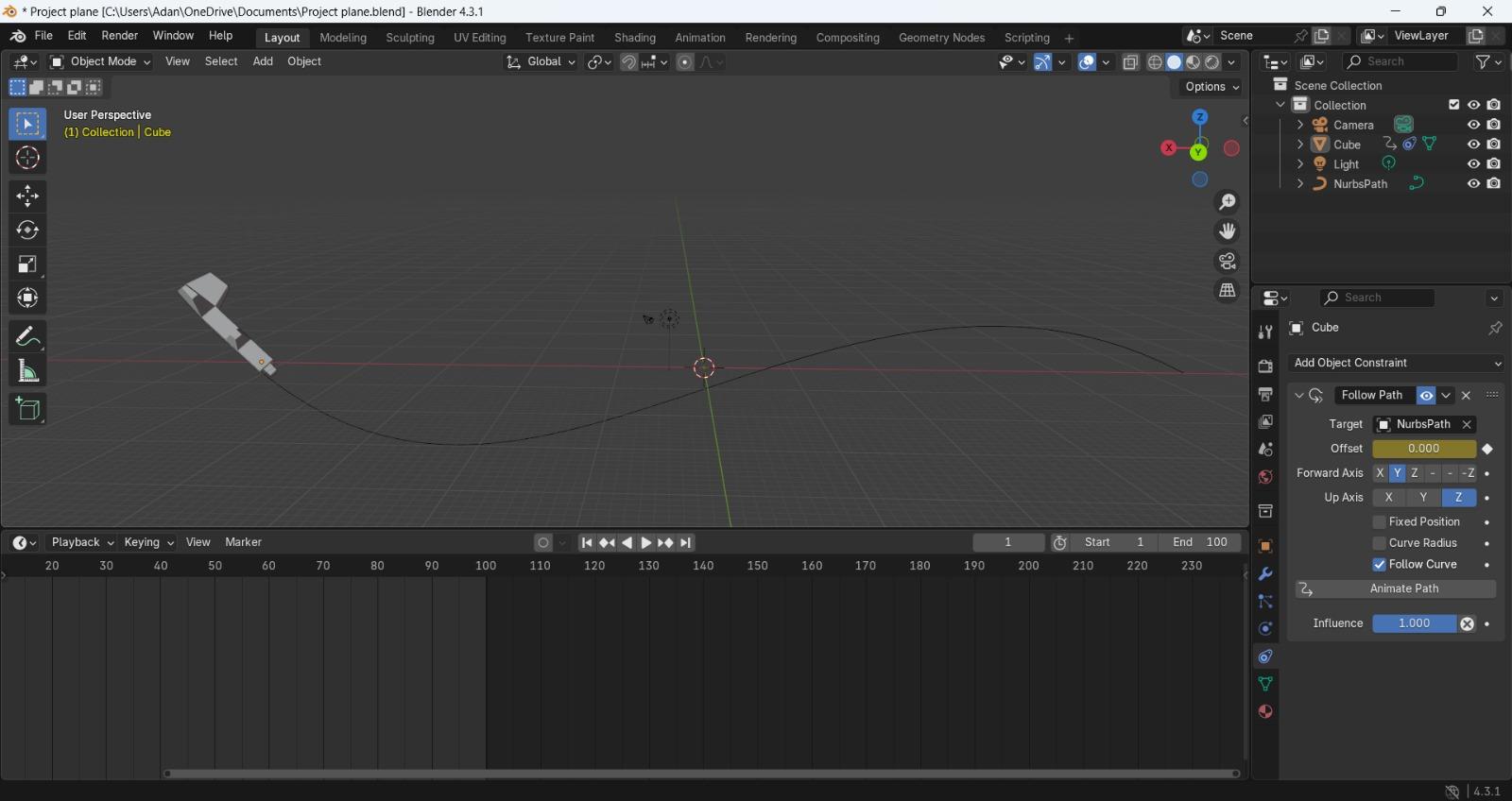
Task: Hide the Camera in viewport
Action: point(1473,125)
